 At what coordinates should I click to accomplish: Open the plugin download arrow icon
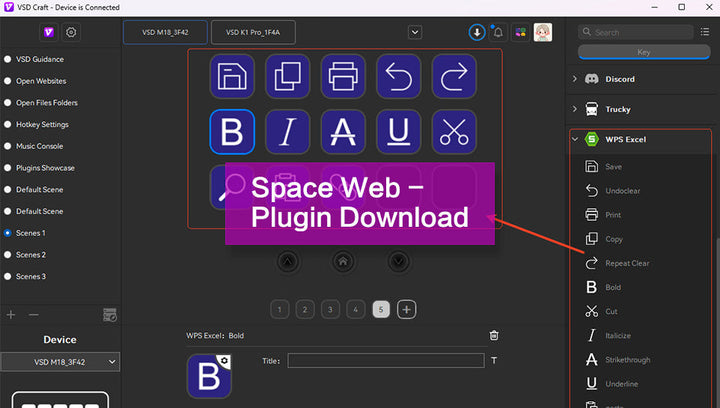point(477,33)
